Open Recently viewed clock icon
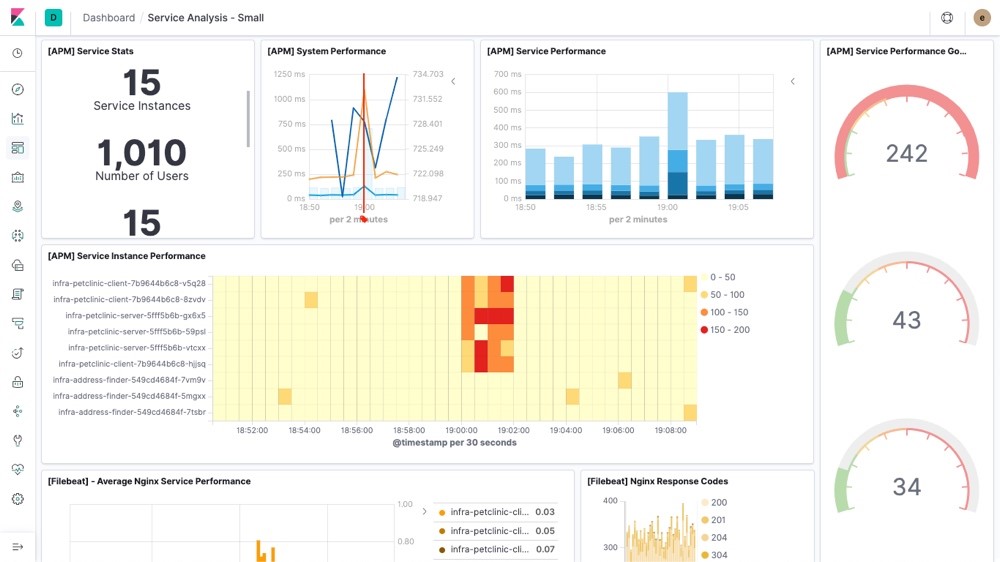This screenshot has height=562, width=1000. [17, 54]
